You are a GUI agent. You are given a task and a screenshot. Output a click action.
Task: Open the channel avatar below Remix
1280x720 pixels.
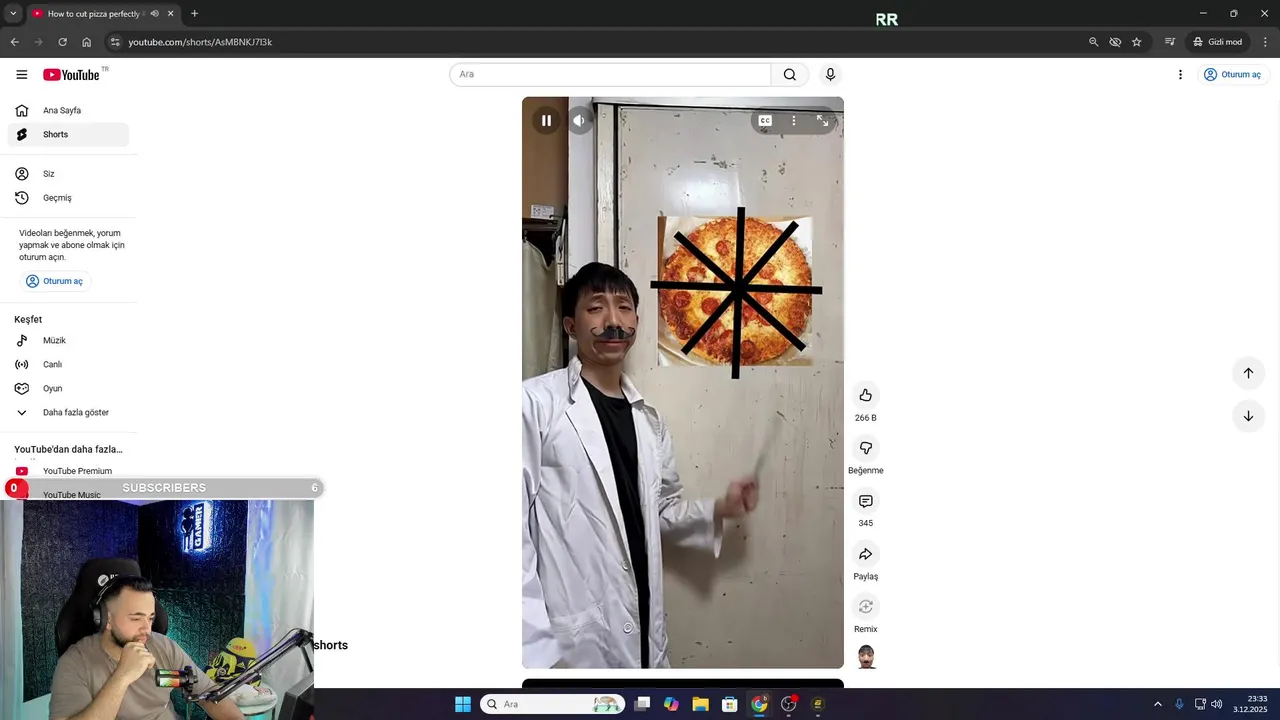coord(866,657)
